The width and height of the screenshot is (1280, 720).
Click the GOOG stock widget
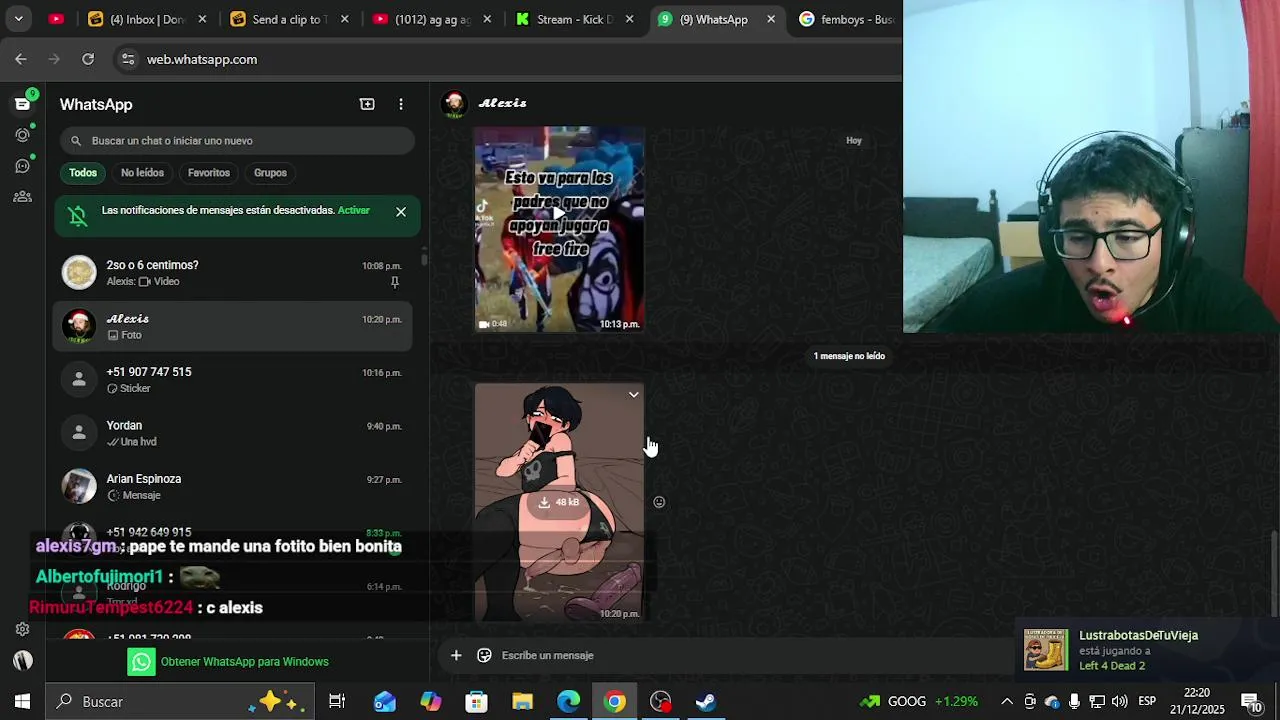(x=918, y=702)
